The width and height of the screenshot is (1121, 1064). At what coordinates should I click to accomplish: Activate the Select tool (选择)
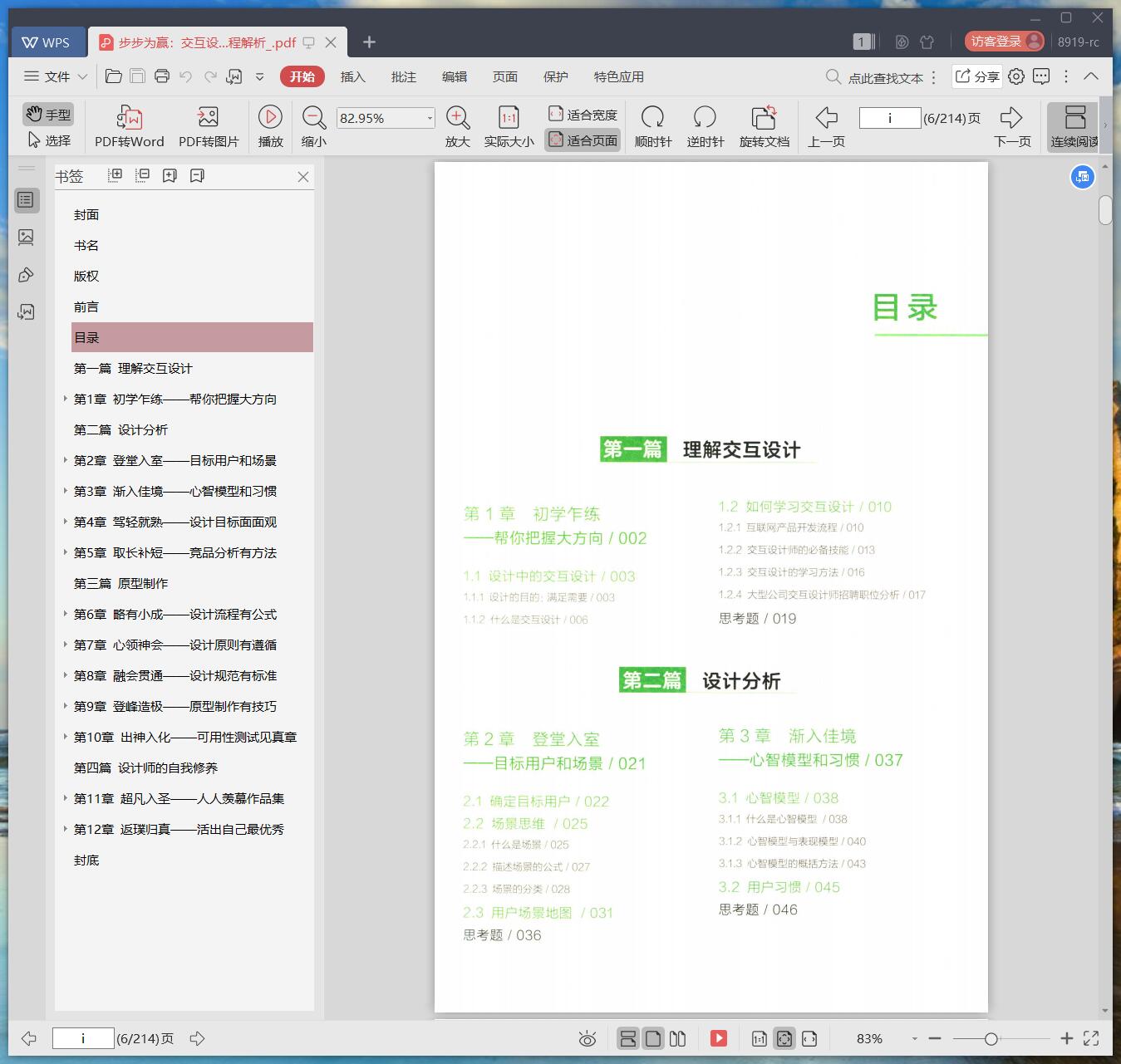tap(49, 140)
